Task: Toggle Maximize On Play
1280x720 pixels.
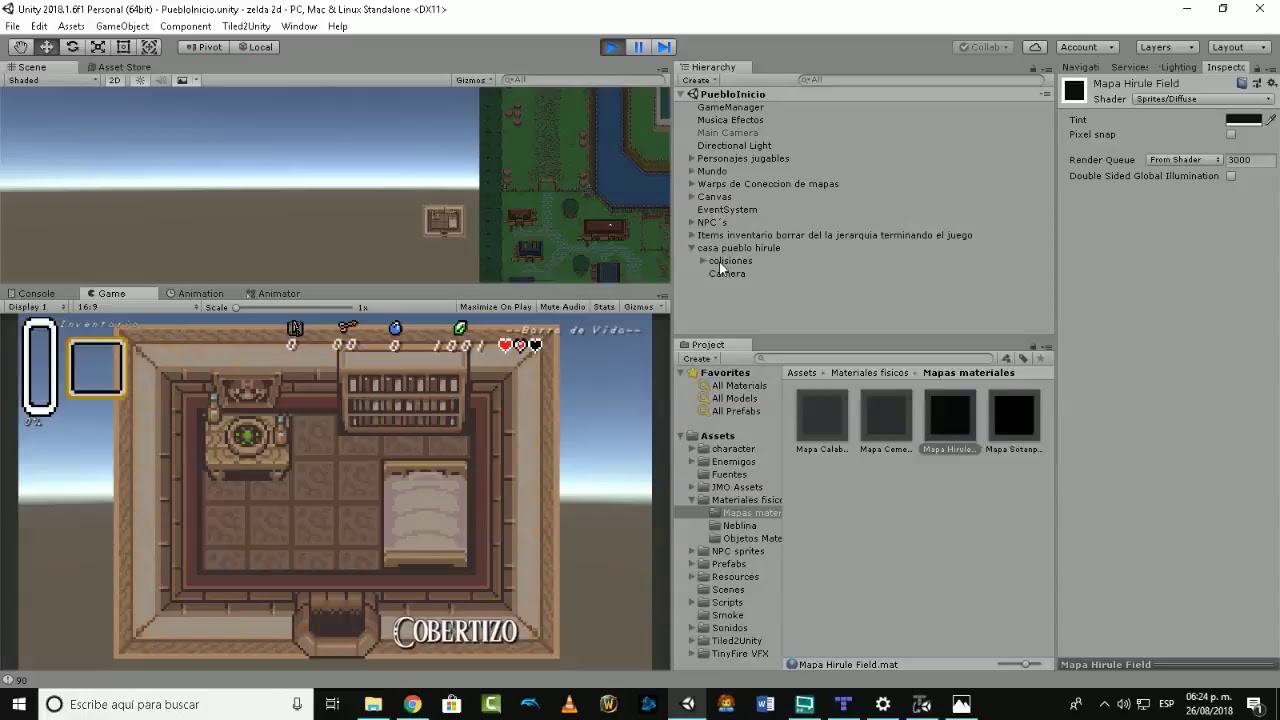Action: coord(495,307)
